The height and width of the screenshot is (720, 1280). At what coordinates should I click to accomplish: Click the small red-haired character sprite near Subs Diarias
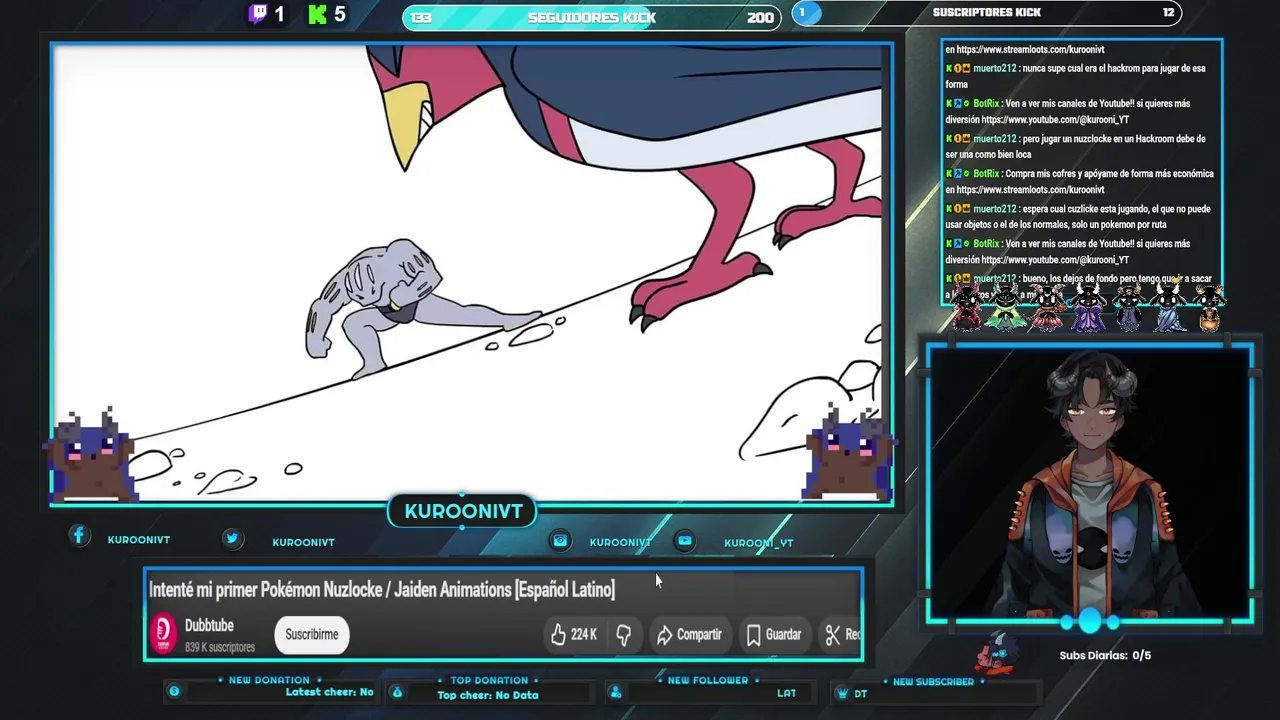coord(997,652)
